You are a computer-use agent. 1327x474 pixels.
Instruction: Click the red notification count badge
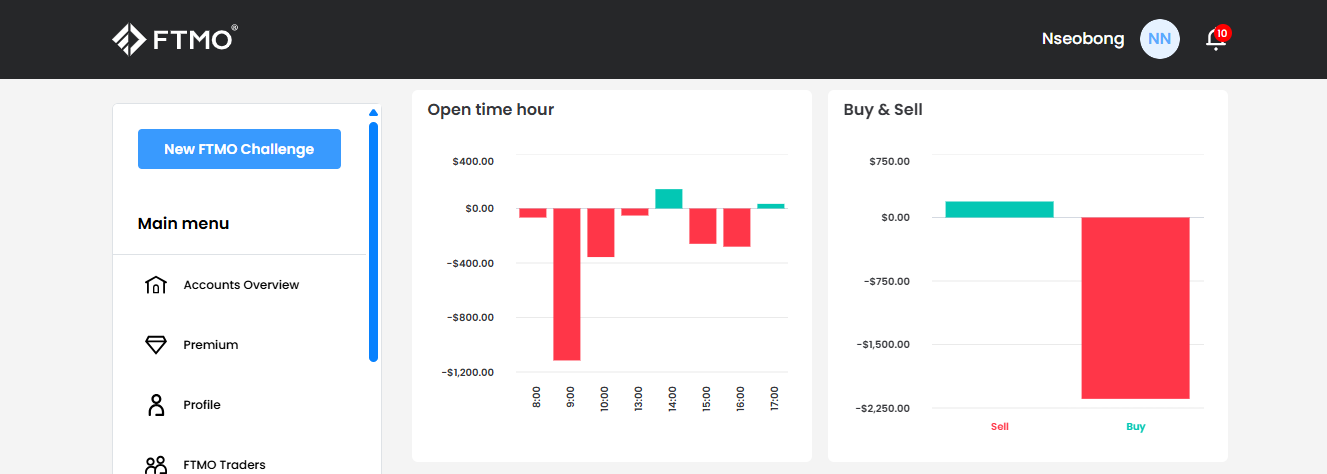[x=1222, y=33]
